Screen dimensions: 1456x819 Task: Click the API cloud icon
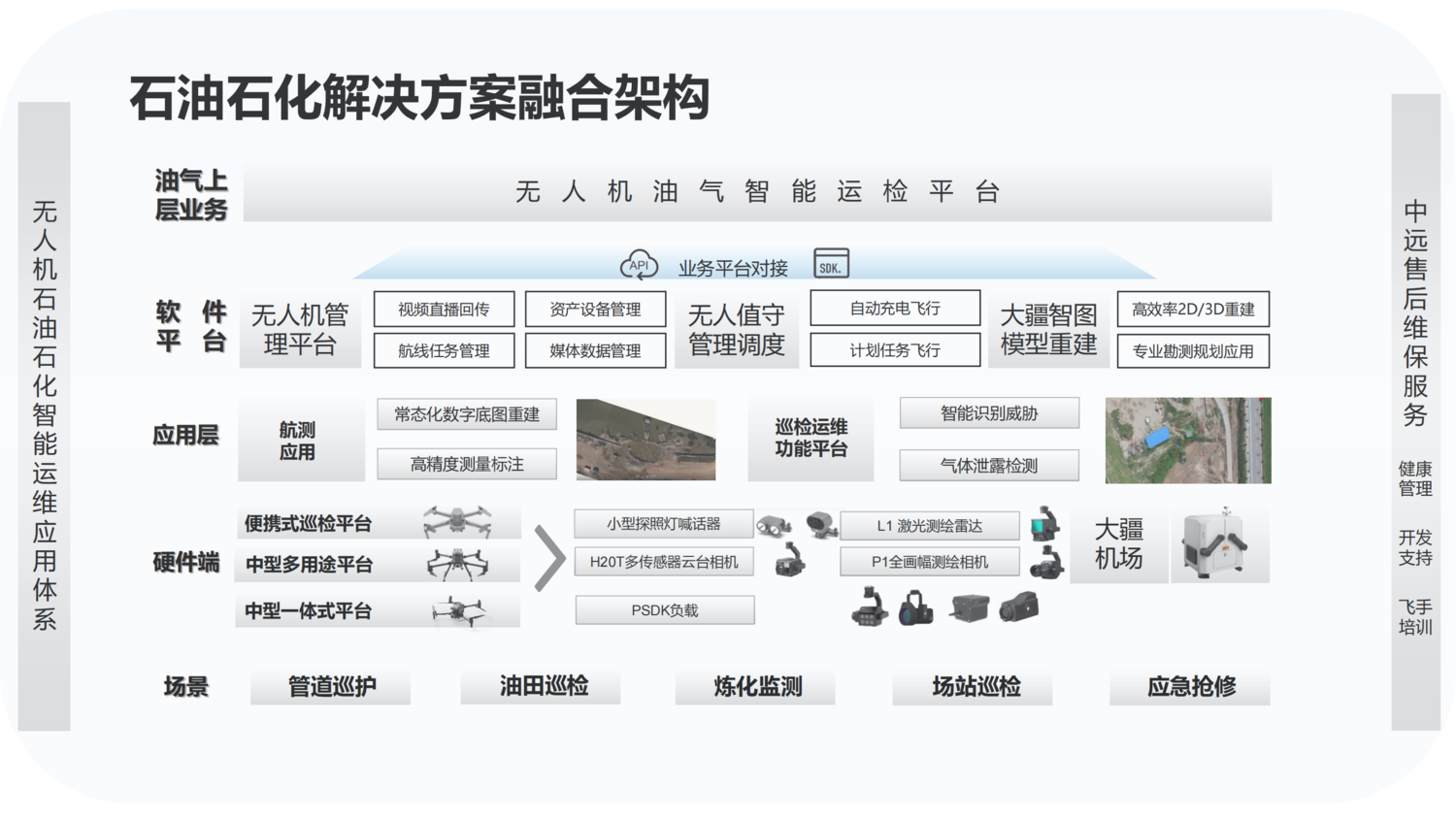(639, 264)
